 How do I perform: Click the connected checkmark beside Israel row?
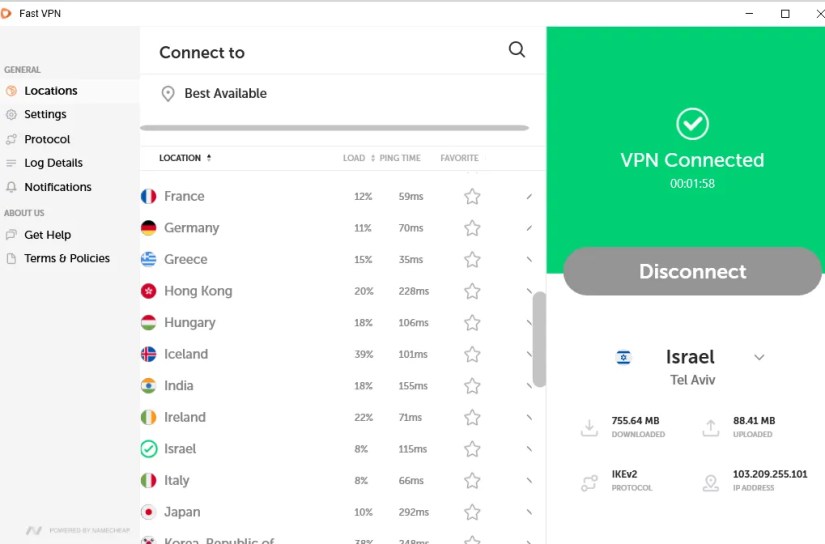click(149, 449)
